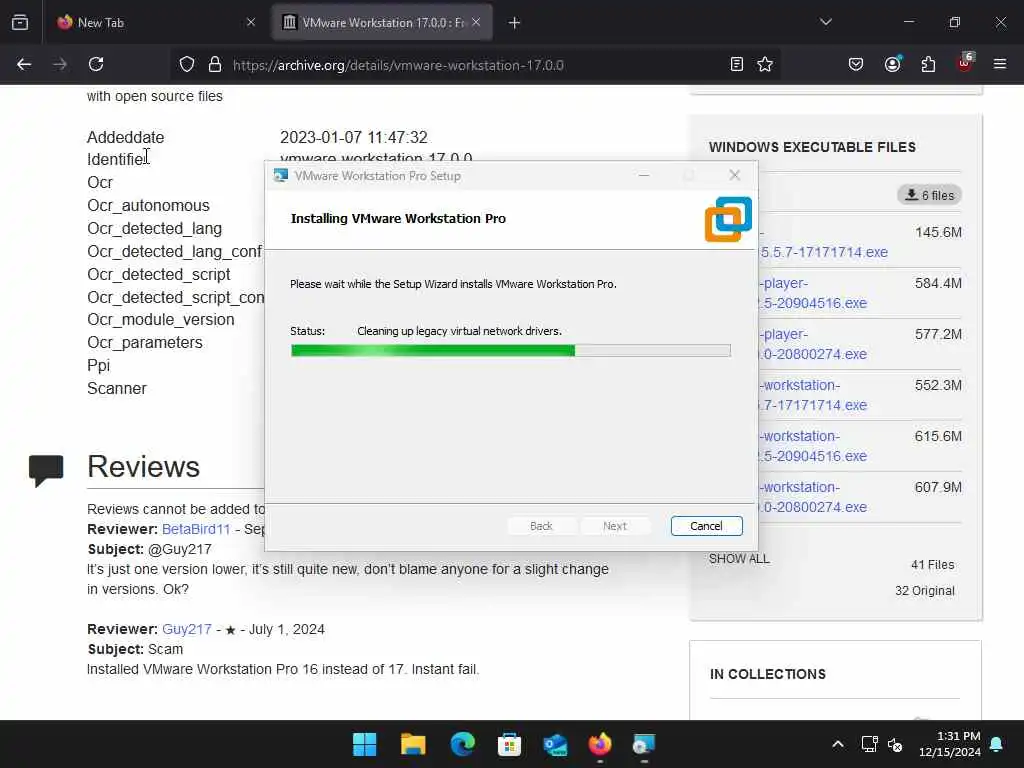The width and height of the screenshot is (1024, 768).
Task: Click the 32 Original count text
Action: (925, 590)
